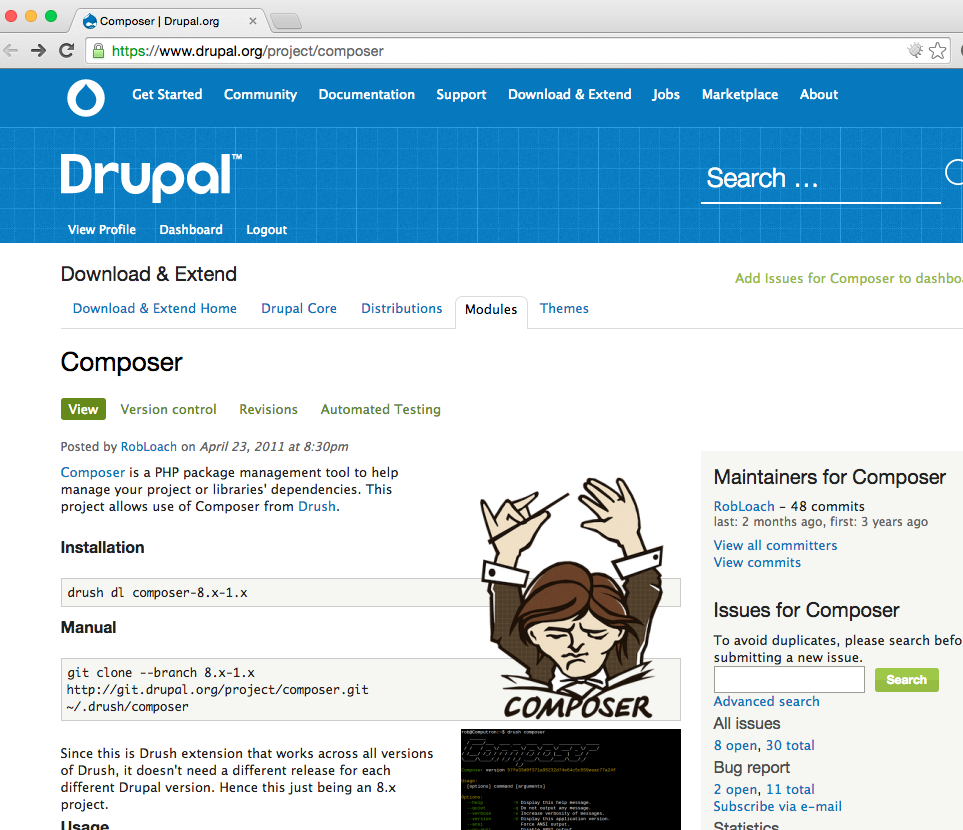
Task: Click the View Profile link
Action: (102, 230)
